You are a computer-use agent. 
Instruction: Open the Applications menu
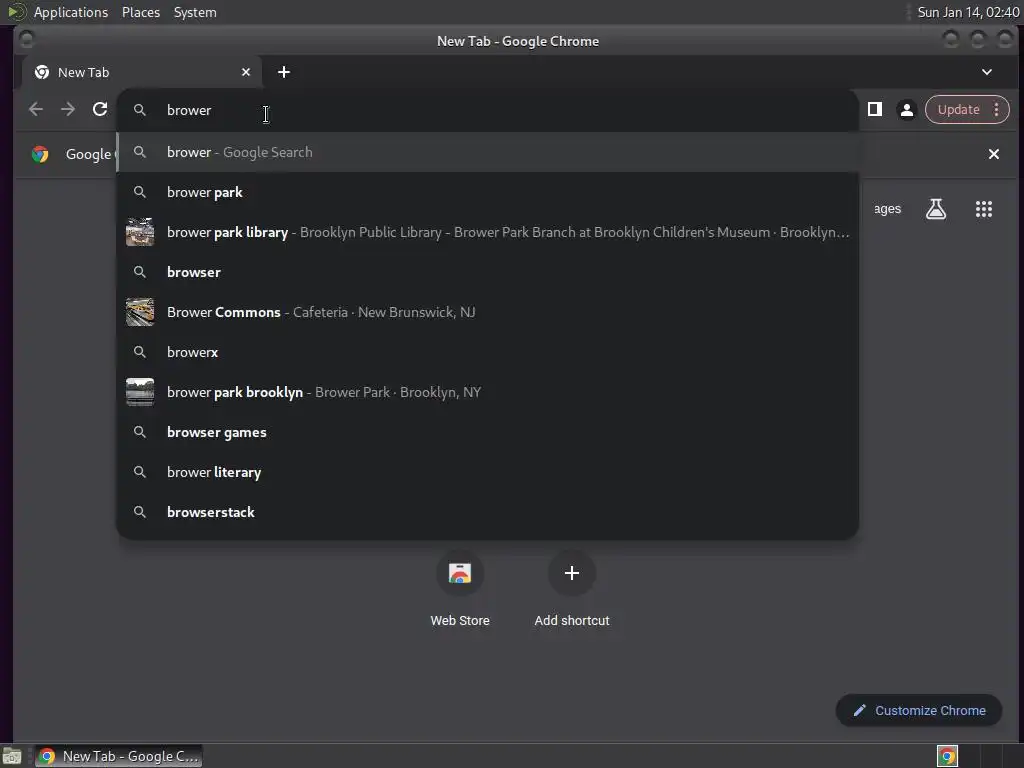pos(71,12)
